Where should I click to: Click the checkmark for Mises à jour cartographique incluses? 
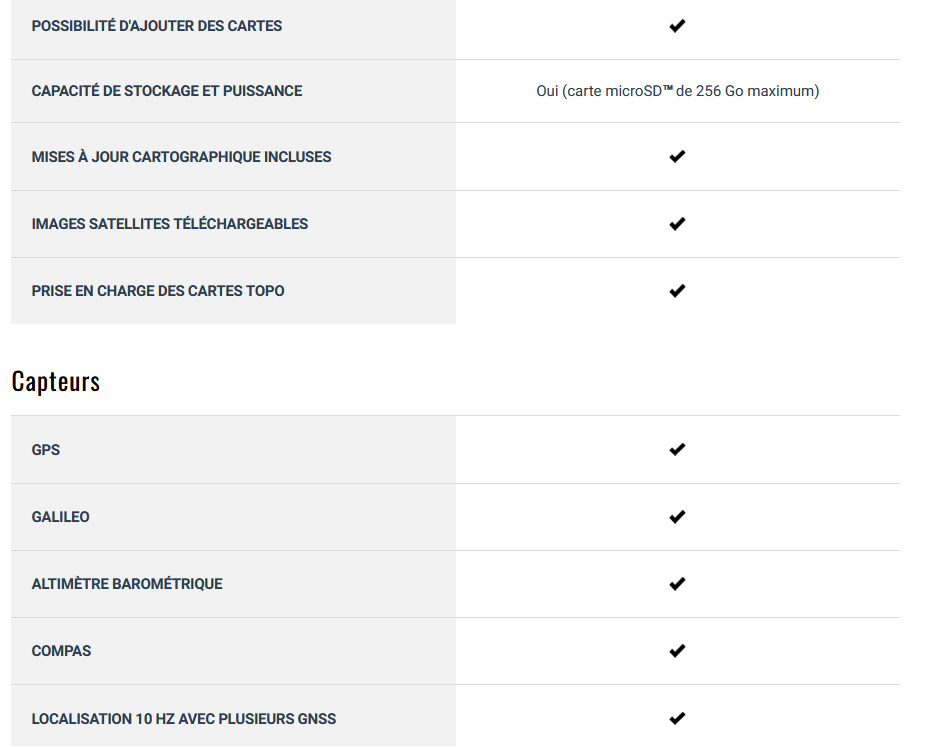[677, 156]
